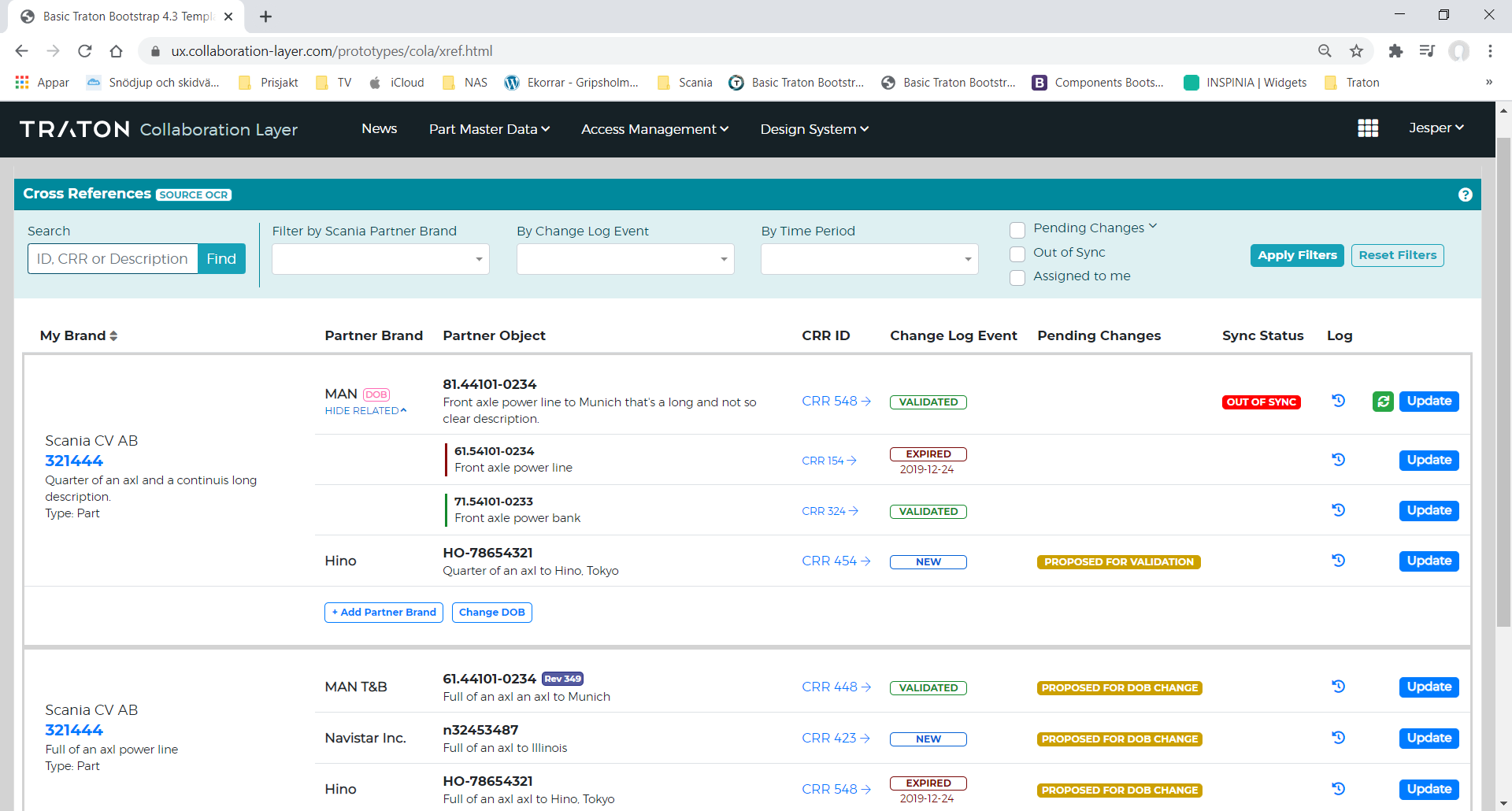1512x811 pixels.
Task: Open Design System menu
Action: coord(814,129)
